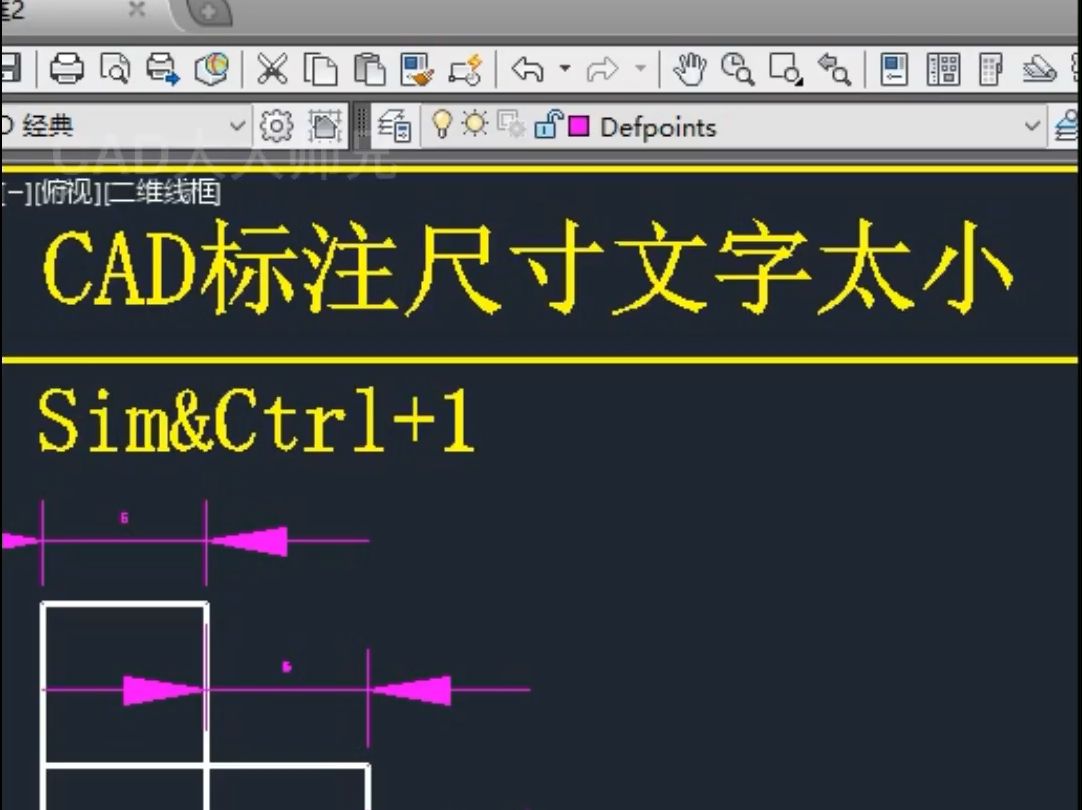Click the magenta layer color swatch
This screenshot has height=810, width=1082.
(x=580, y=127)
